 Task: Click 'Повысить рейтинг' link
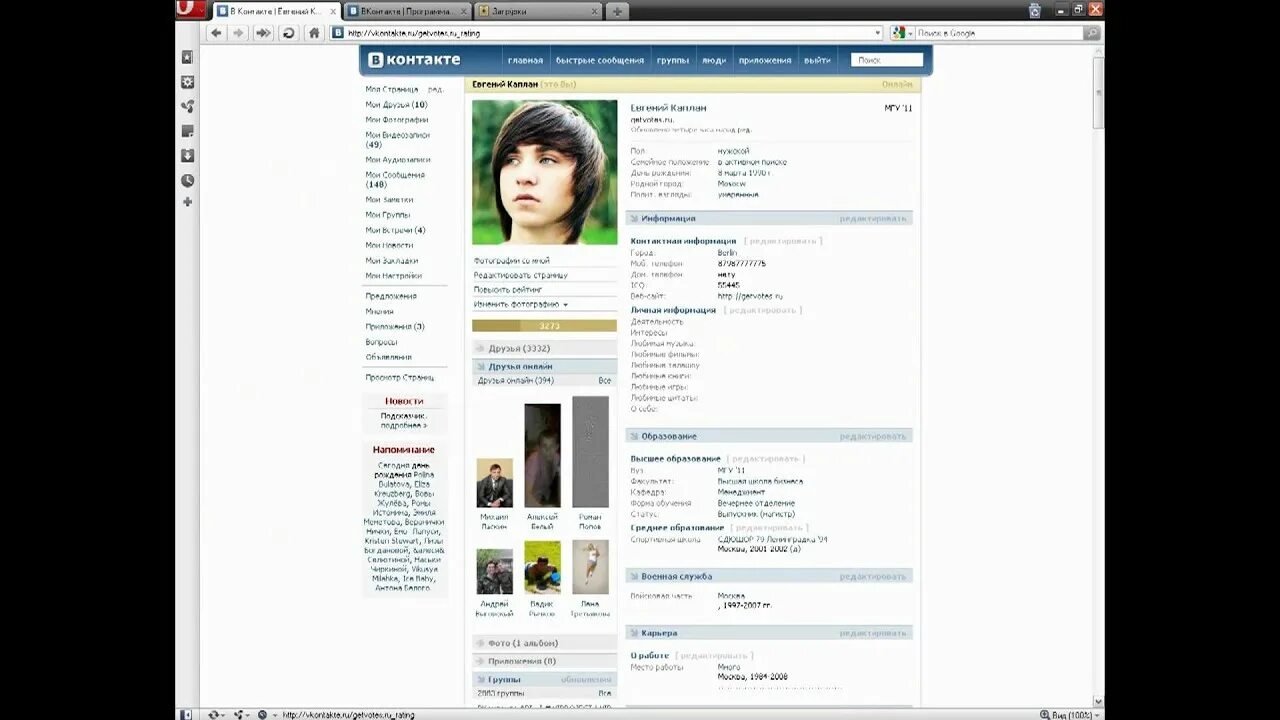tap(507, 289)
